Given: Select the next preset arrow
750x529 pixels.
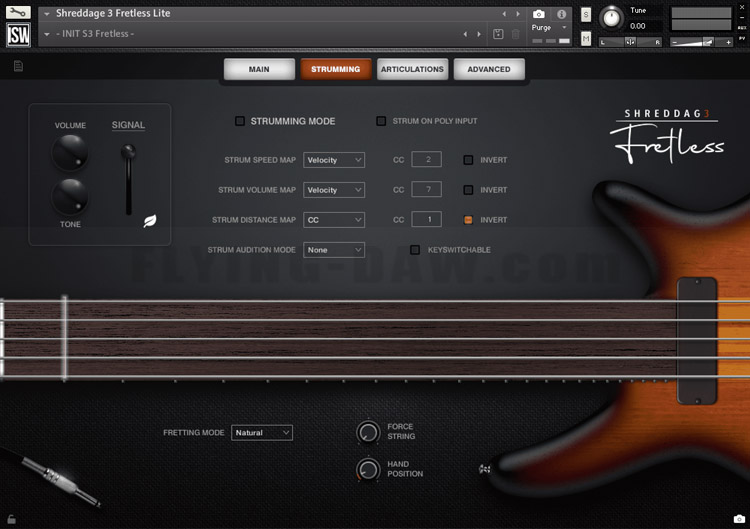Looking at the screenshot, I should pyautogui.click(x=479, y=34).
